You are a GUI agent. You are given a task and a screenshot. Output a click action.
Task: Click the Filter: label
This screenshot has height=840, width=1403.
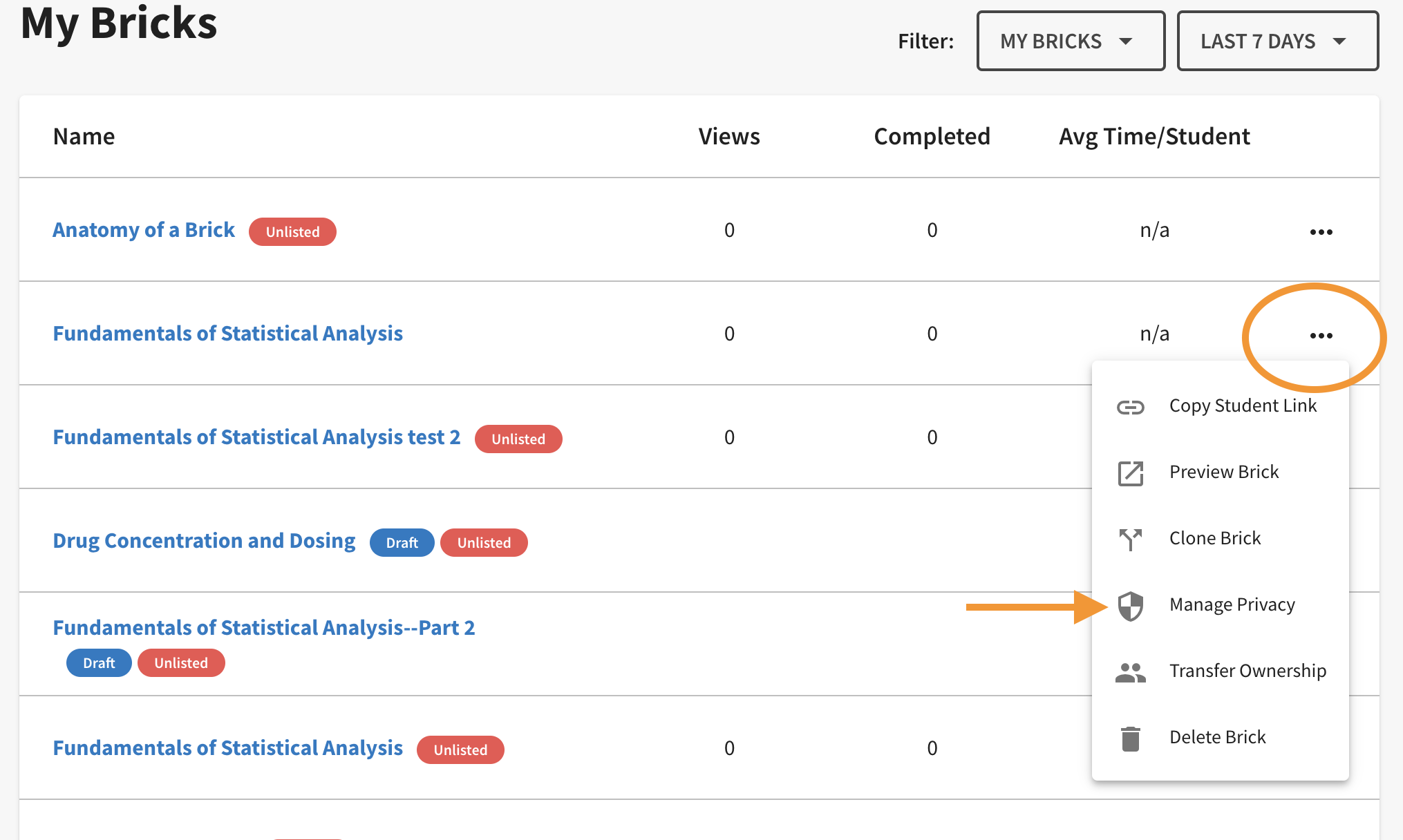(925, 41)
